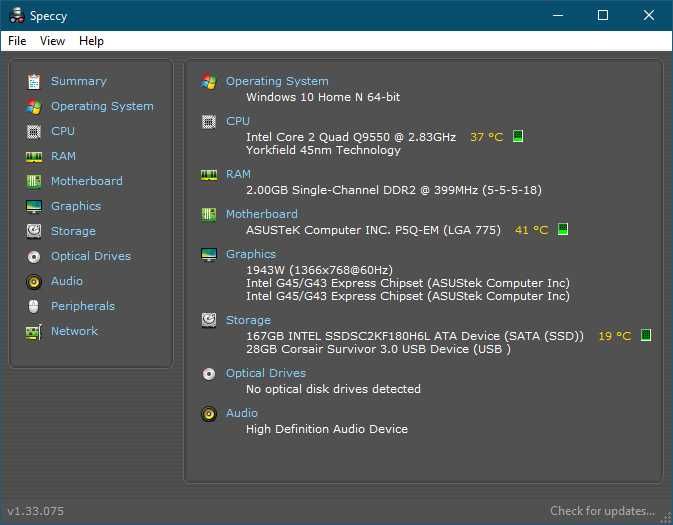Screen dimensions: 673x525
Task: Click the Audio speaker icon in sidebar
Action: coord(34,282)
